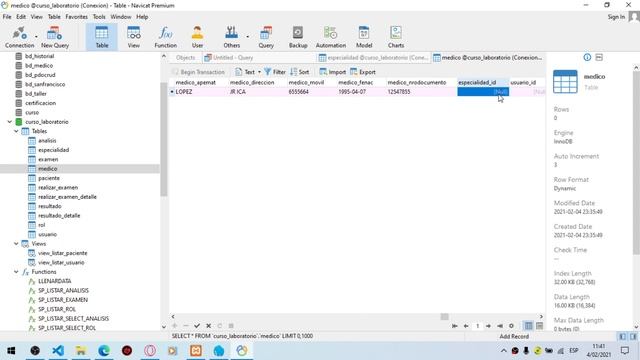Open the Text dropdown arrow

259,72
